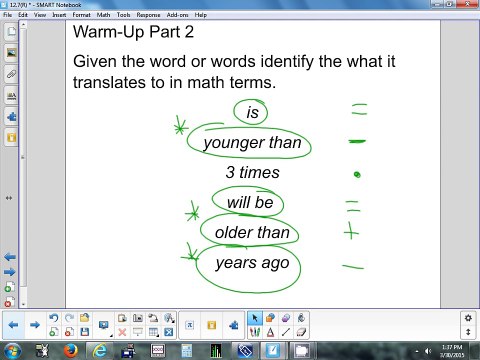This screenshot has width=480, height=360.
Task: Undo the last action
Action: click(54, 318)
